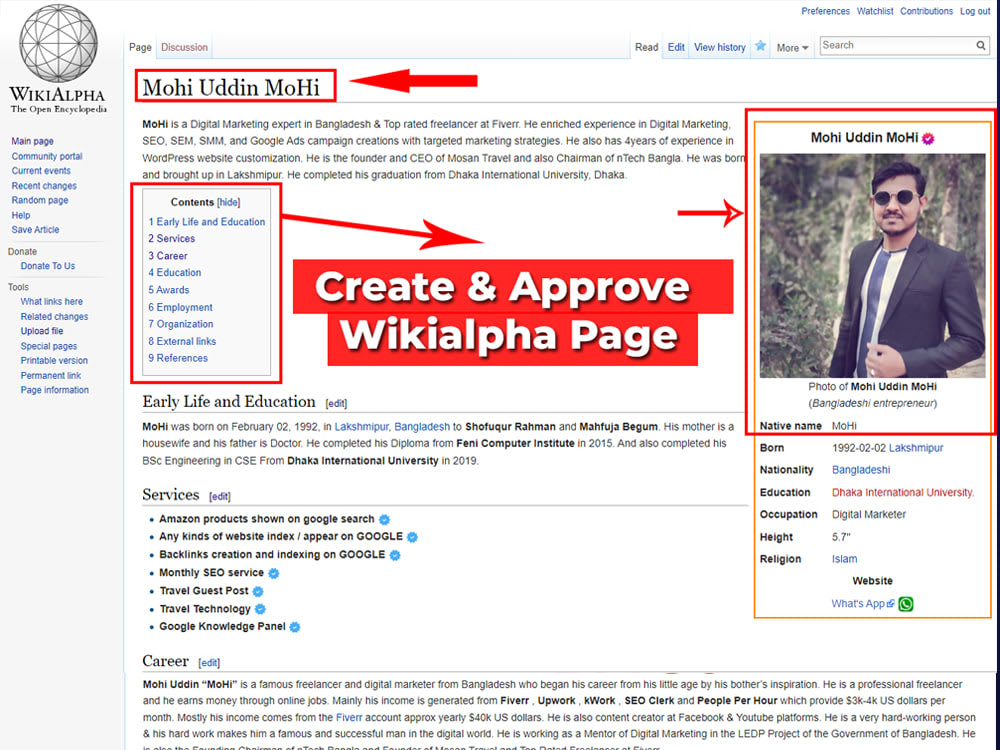Click Save Article in sidebar
Screen dimensions: 1000x750
pos(35,230)
